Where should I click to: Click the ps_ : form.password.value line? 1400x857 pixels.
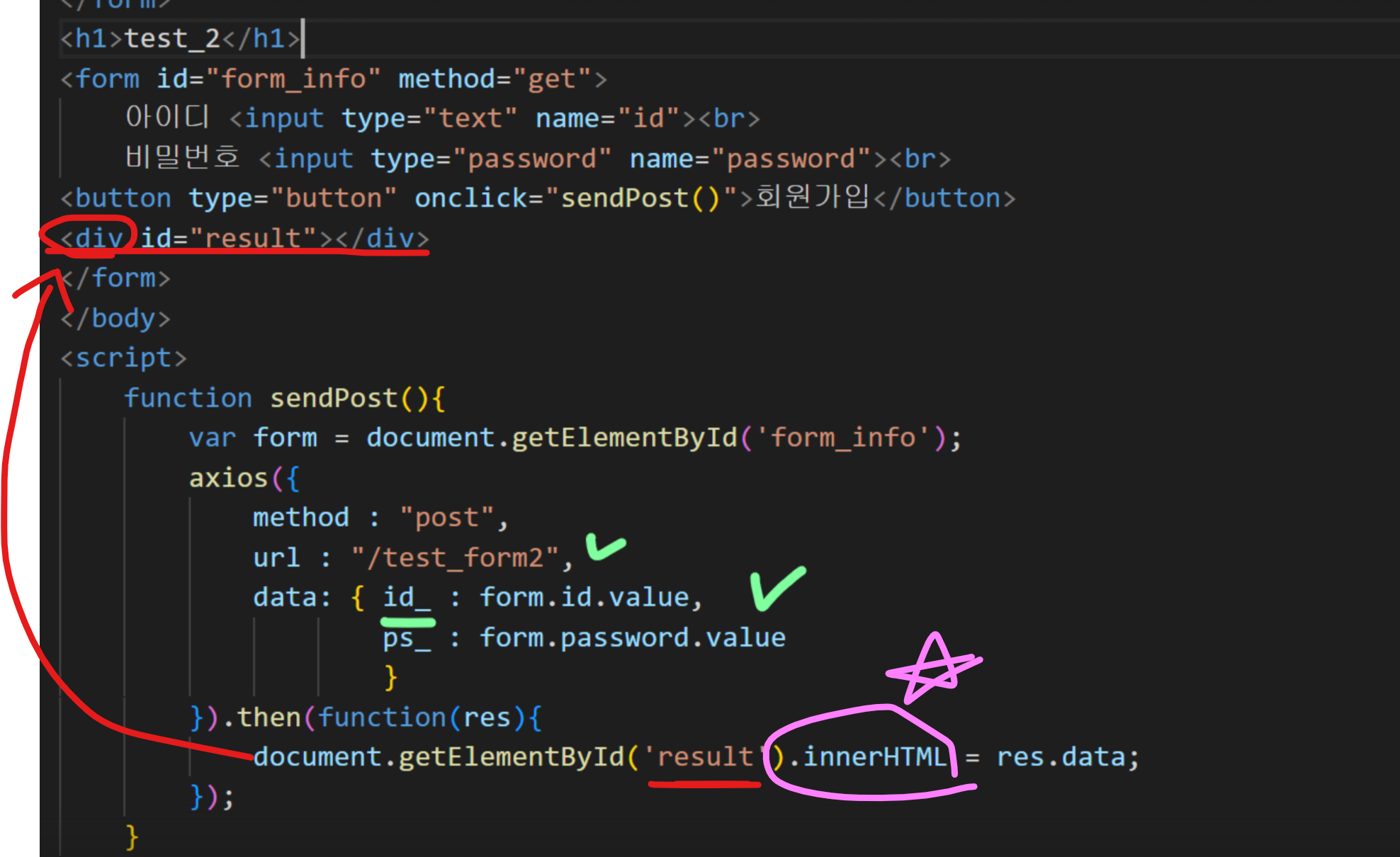point(584,637)
